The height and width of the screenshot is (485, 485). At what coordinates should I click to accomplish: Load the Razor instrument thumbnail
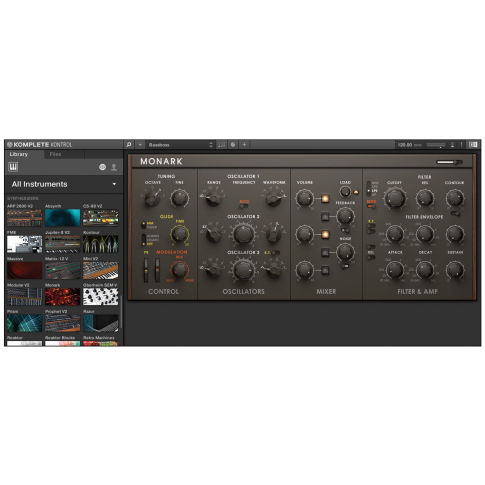[101, 323]
